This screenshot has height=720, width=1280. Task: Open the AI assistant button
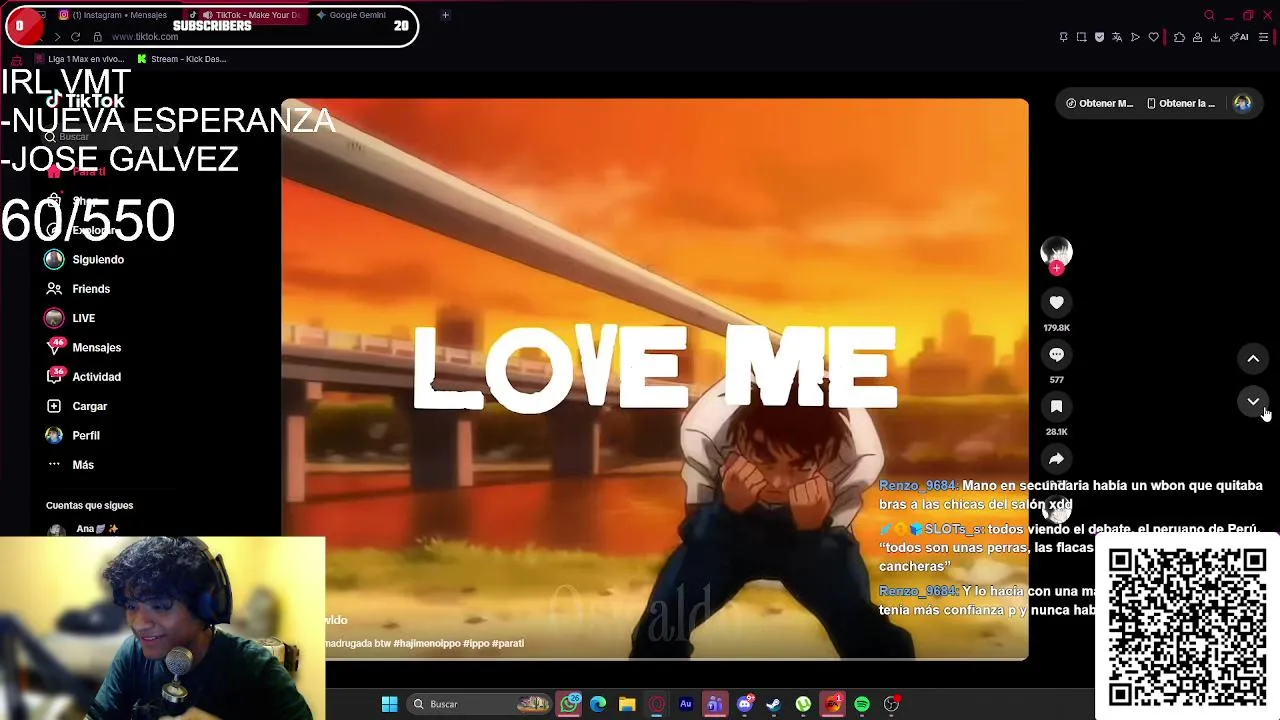click(x=1240, y=37)
